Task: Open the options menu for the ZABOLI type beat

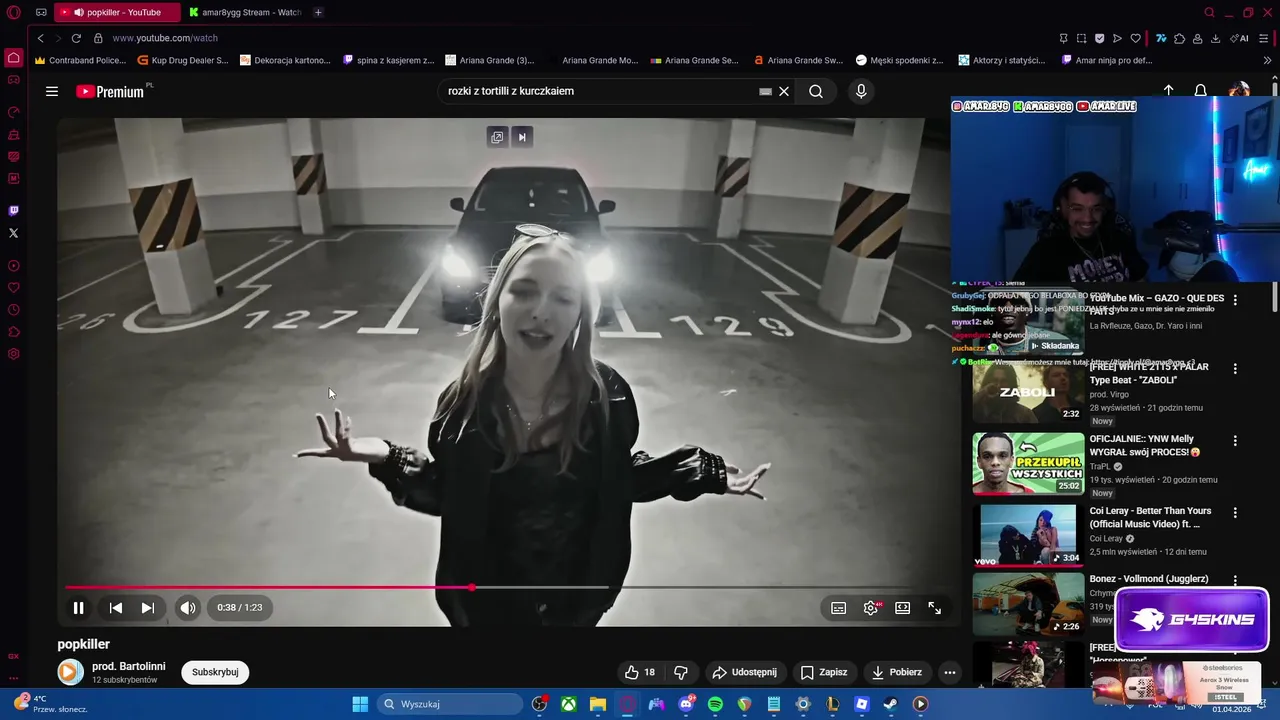Action: tap(1235, 368)
